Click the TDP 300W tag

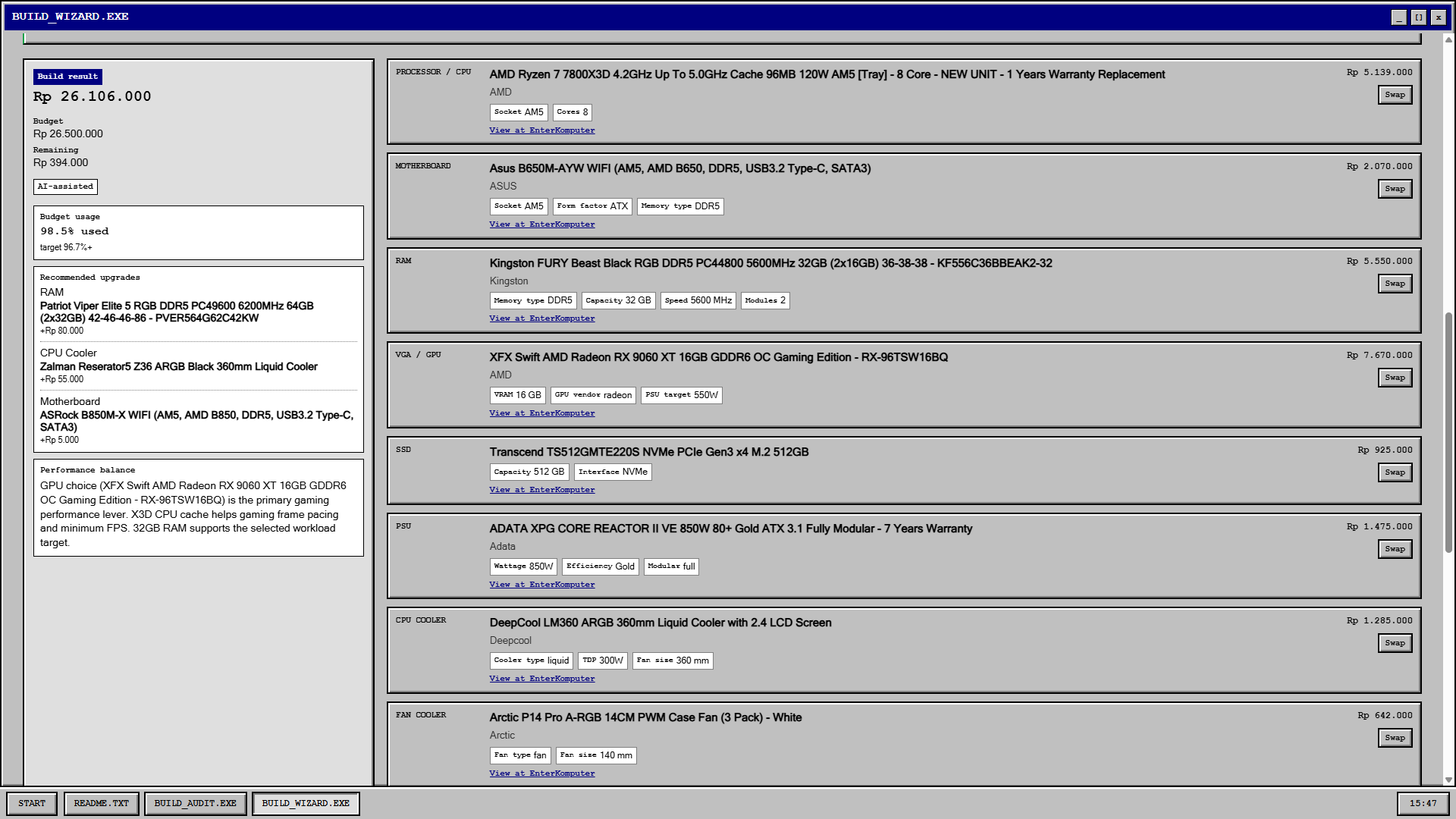603,661
